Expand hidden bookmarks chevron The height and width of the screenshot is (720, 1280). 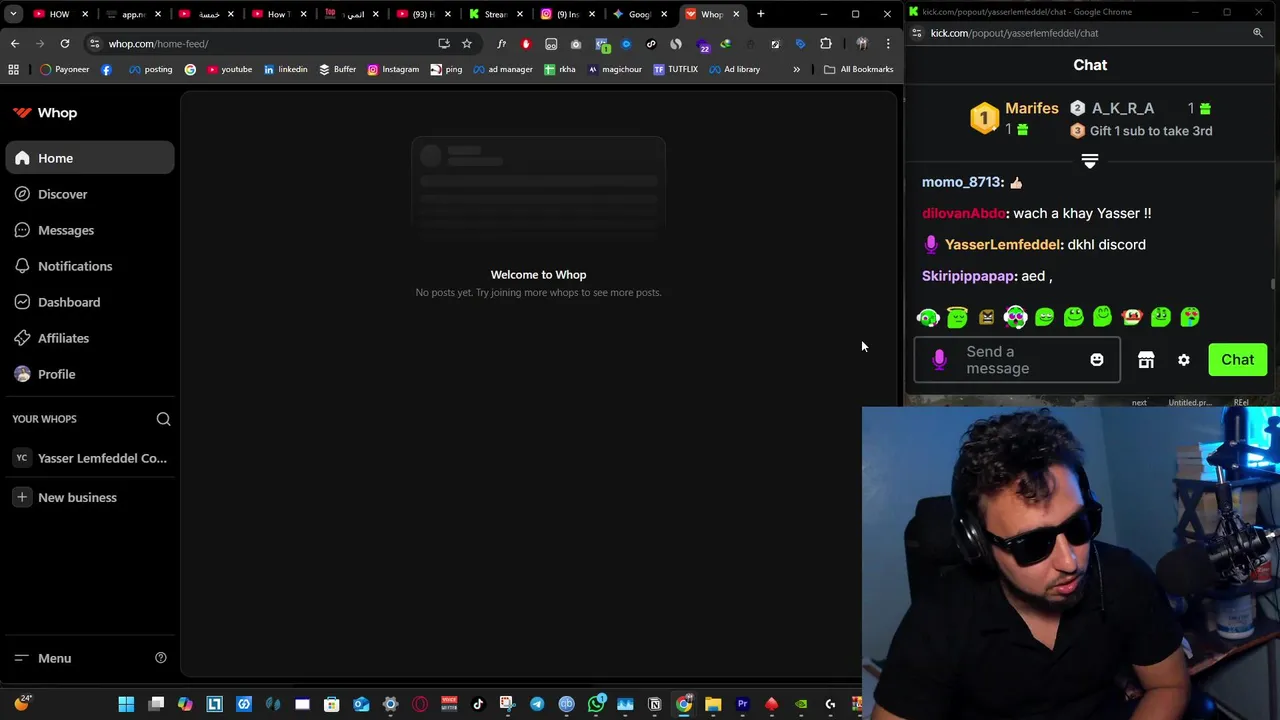click(796, 69)
